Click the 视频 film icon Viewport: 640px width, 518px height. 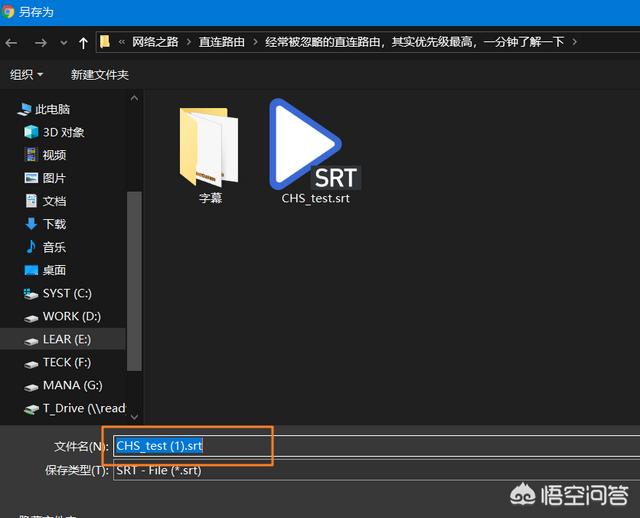click(x=31, y=155)
